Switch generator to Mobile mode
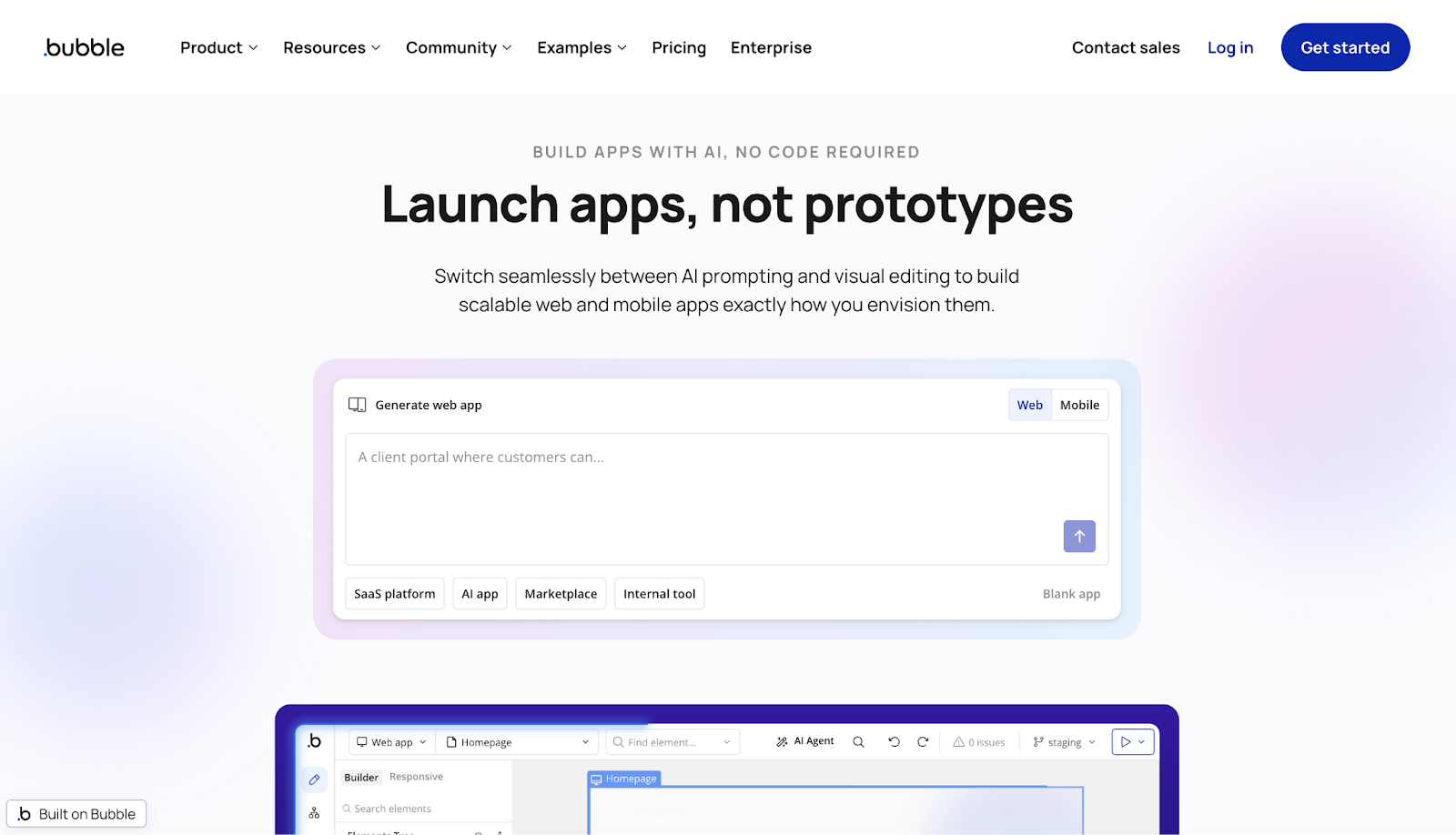The width and height of the screenshot is (1456, 835). click(1079, 405)
